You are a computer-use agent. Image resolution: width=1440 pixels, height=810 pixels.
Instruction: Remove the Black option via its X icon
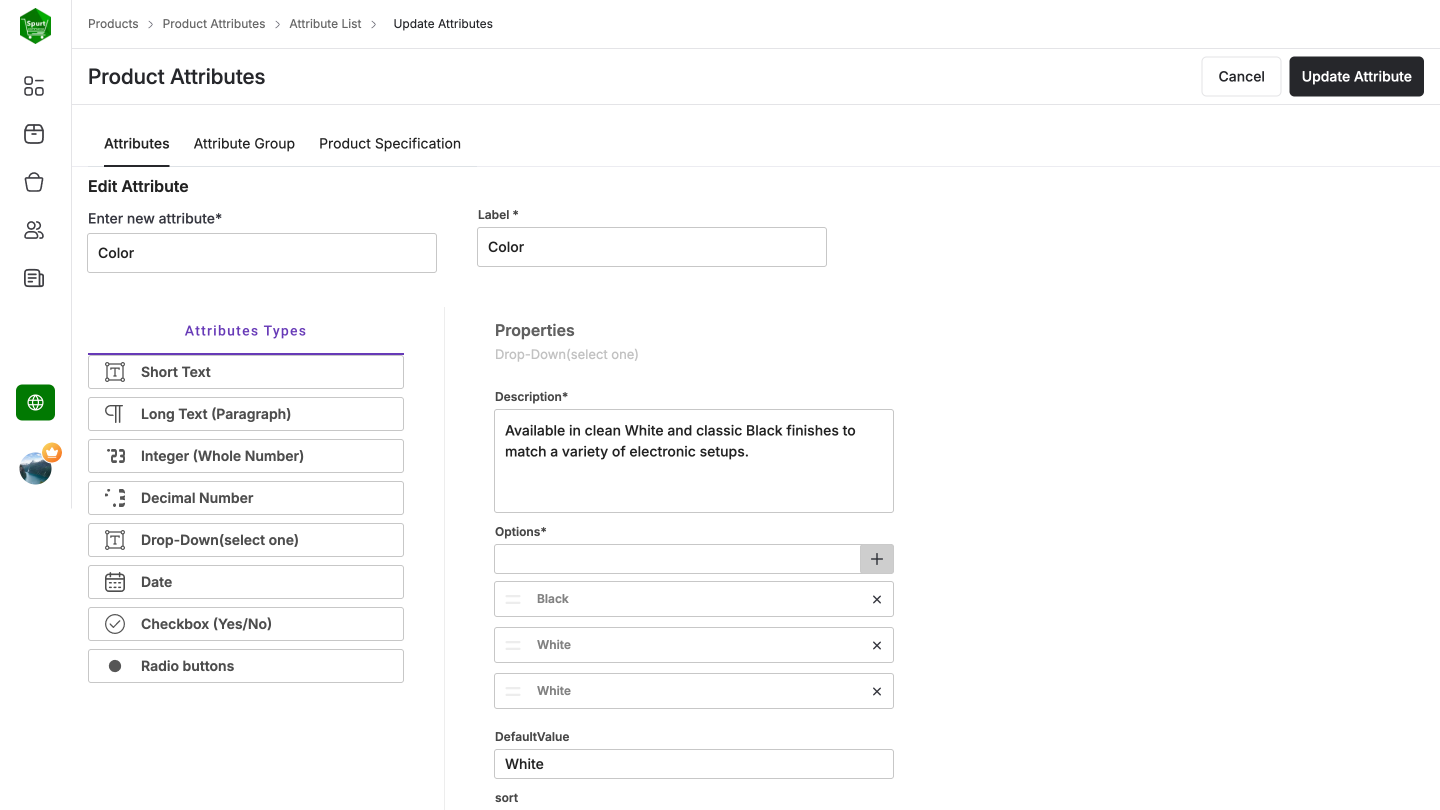point(876,598)
